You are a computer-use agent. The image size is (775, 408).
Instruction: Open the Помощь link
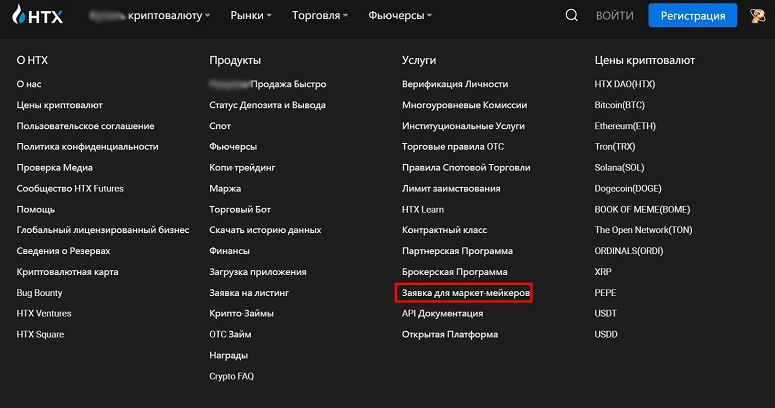click(x=36, y=209)
